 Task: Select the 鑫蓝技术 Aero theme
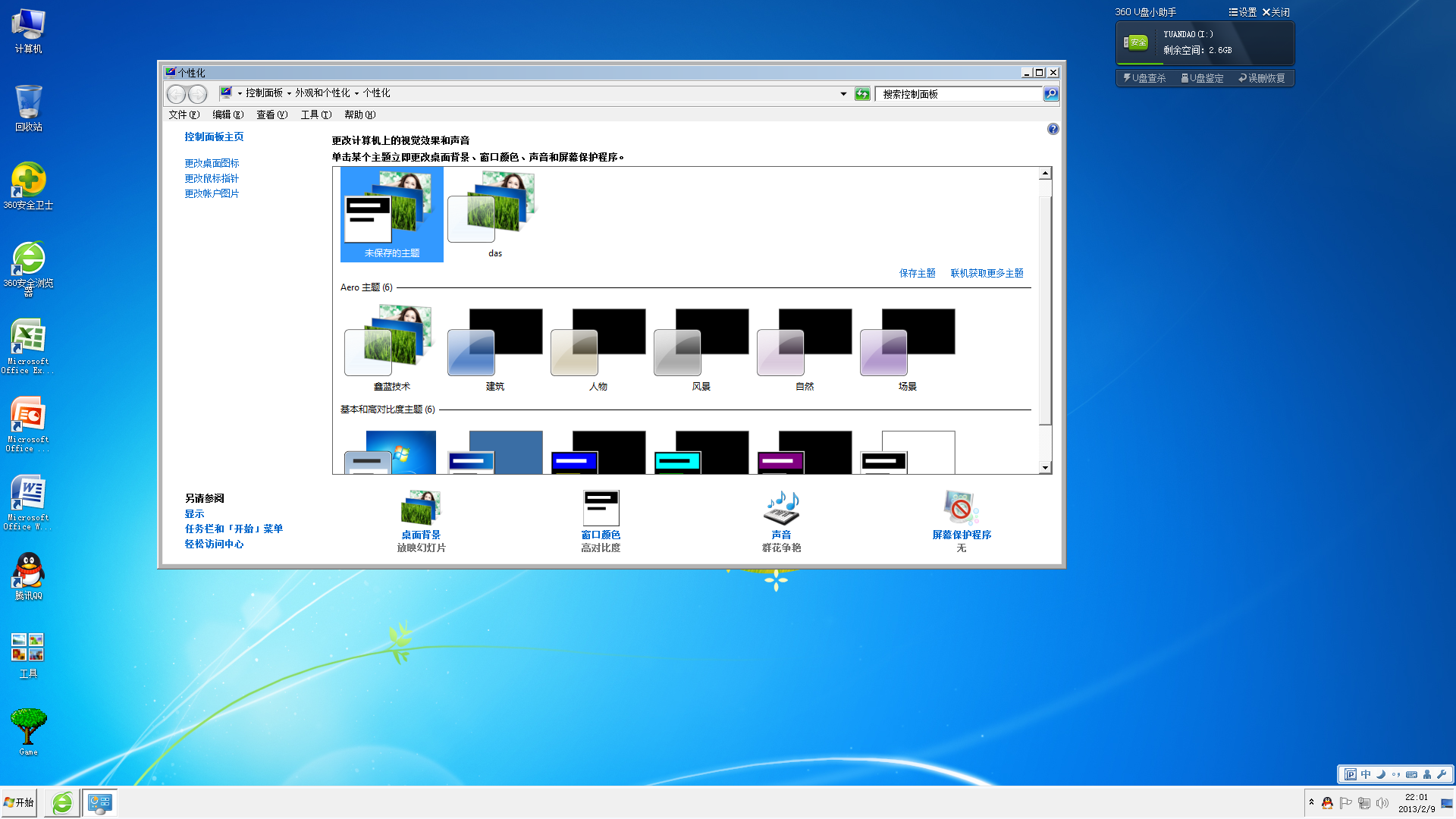(x=392, y=348)
